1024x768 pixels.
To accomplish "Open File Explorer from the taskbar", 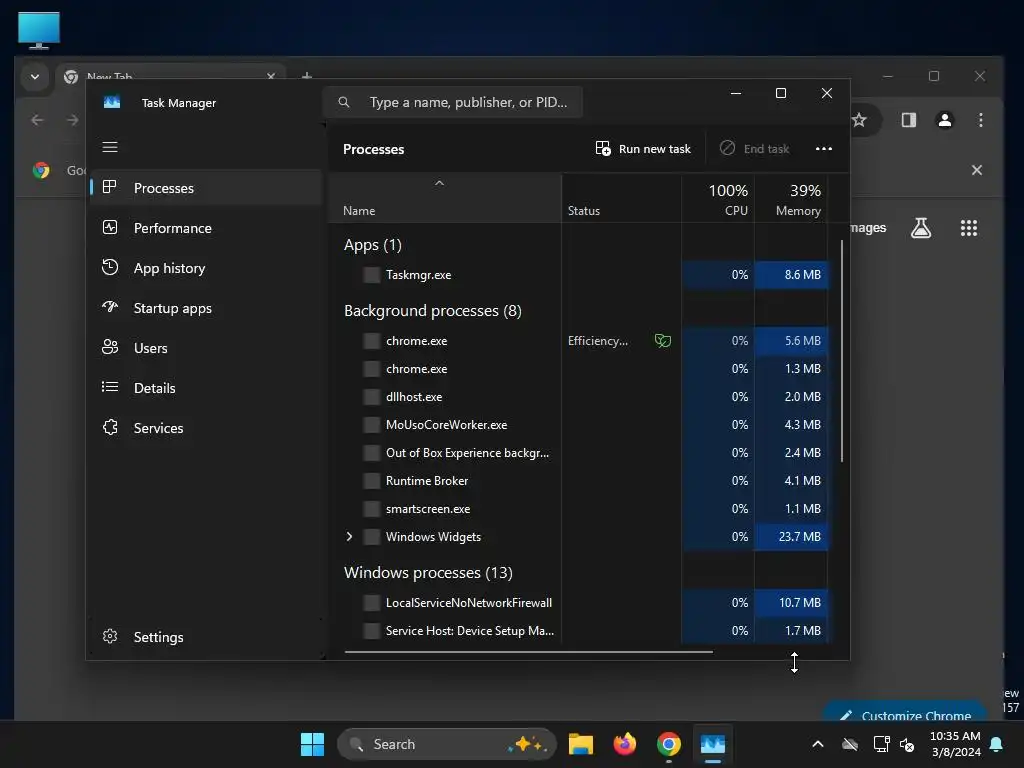I will (581, 744).
